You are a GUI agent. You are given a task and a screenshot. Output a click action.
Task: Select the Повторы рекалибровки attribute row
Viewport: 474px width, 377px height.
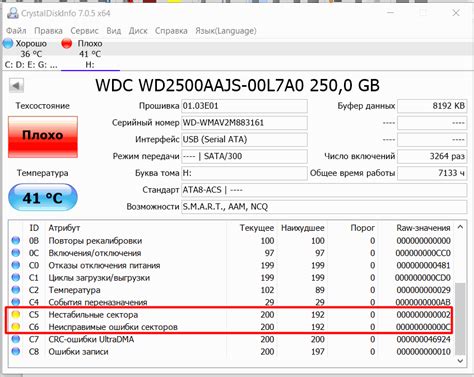[x=231, y=241]
